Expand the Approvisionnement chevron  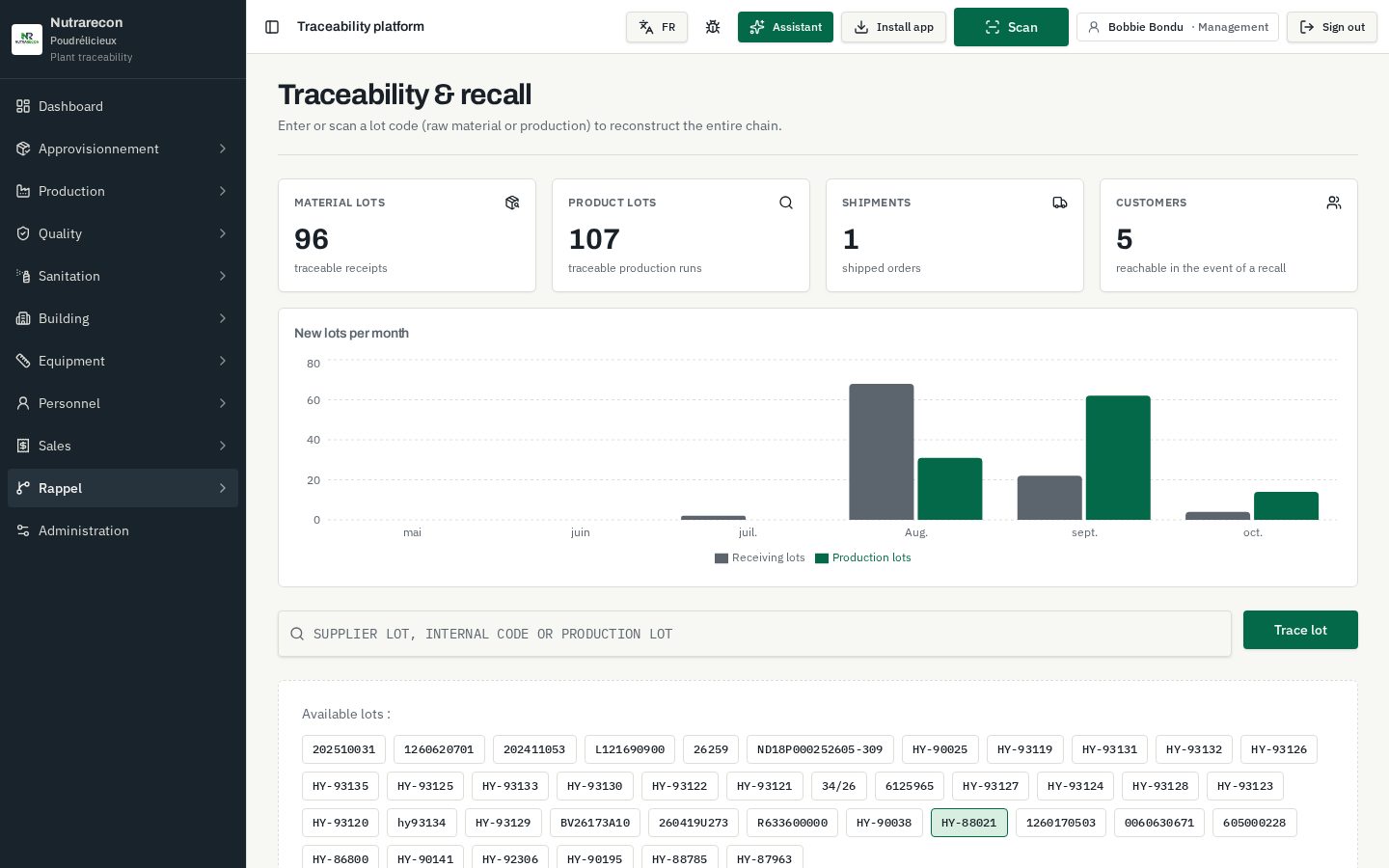pyautogui.click(x=223, y=149)
